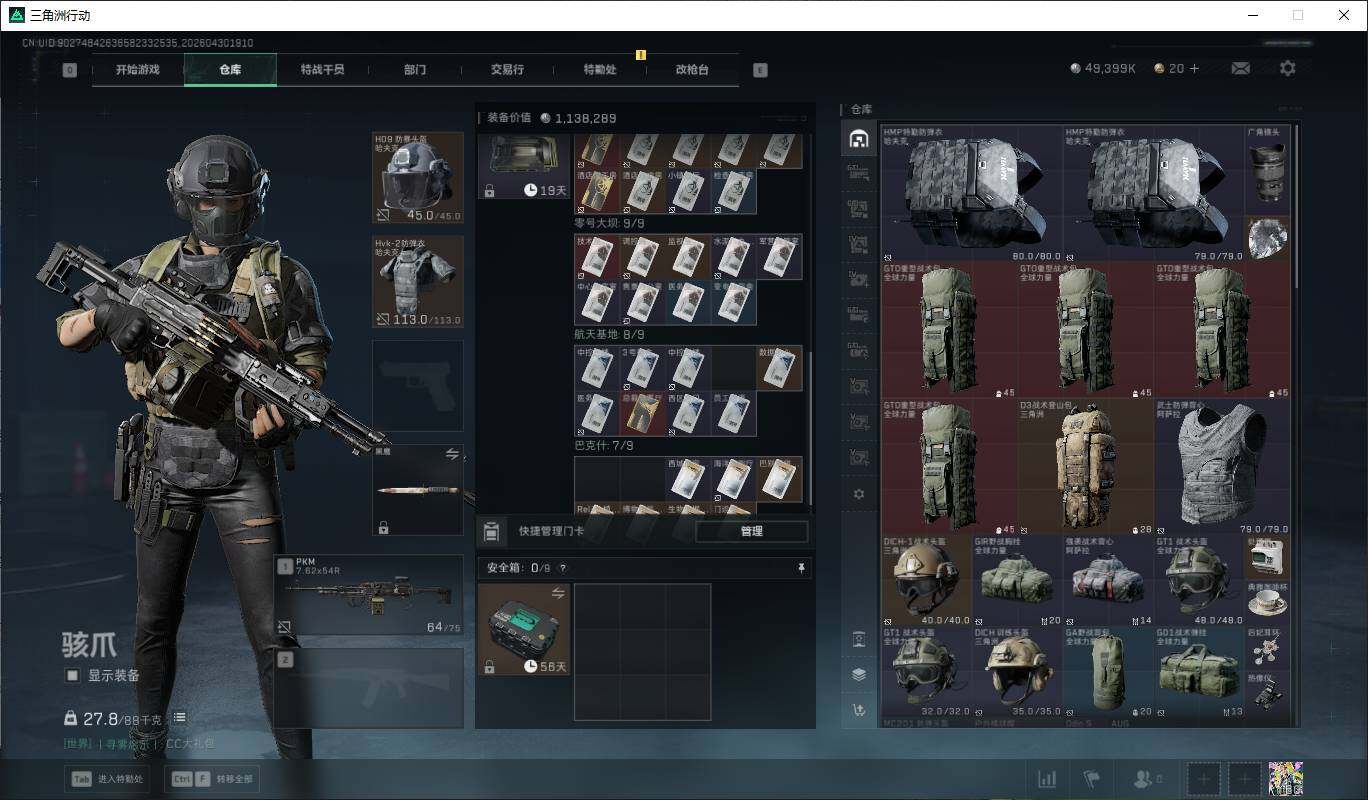
Task: Click the 安全箱 help question mark
Action: [x=563, y=568]
